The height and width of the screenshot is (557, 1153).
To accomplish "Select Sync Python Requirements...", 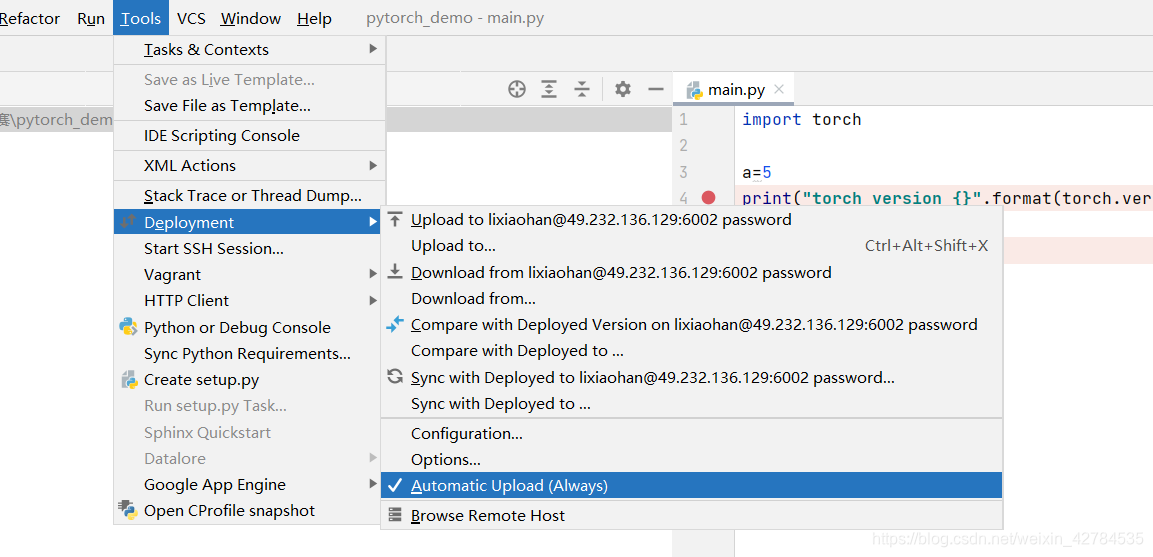I will [x=249, y=354].
